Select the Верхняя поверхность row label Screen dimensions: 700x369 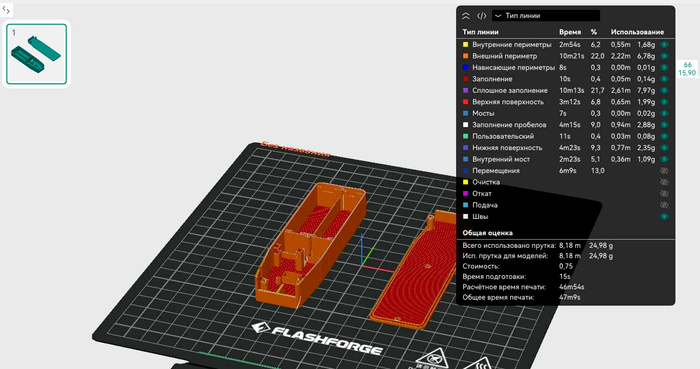508,102
